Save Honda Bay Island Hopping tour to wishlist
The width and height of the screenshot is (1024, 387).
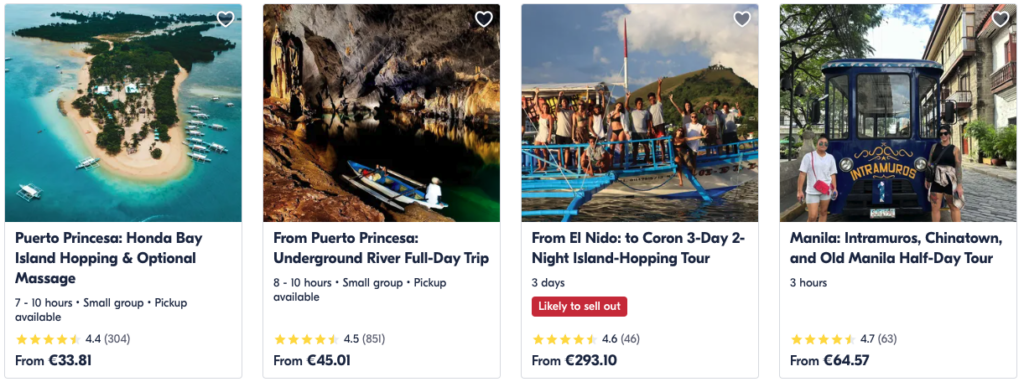pyautogui.click(x=225, y=20)
